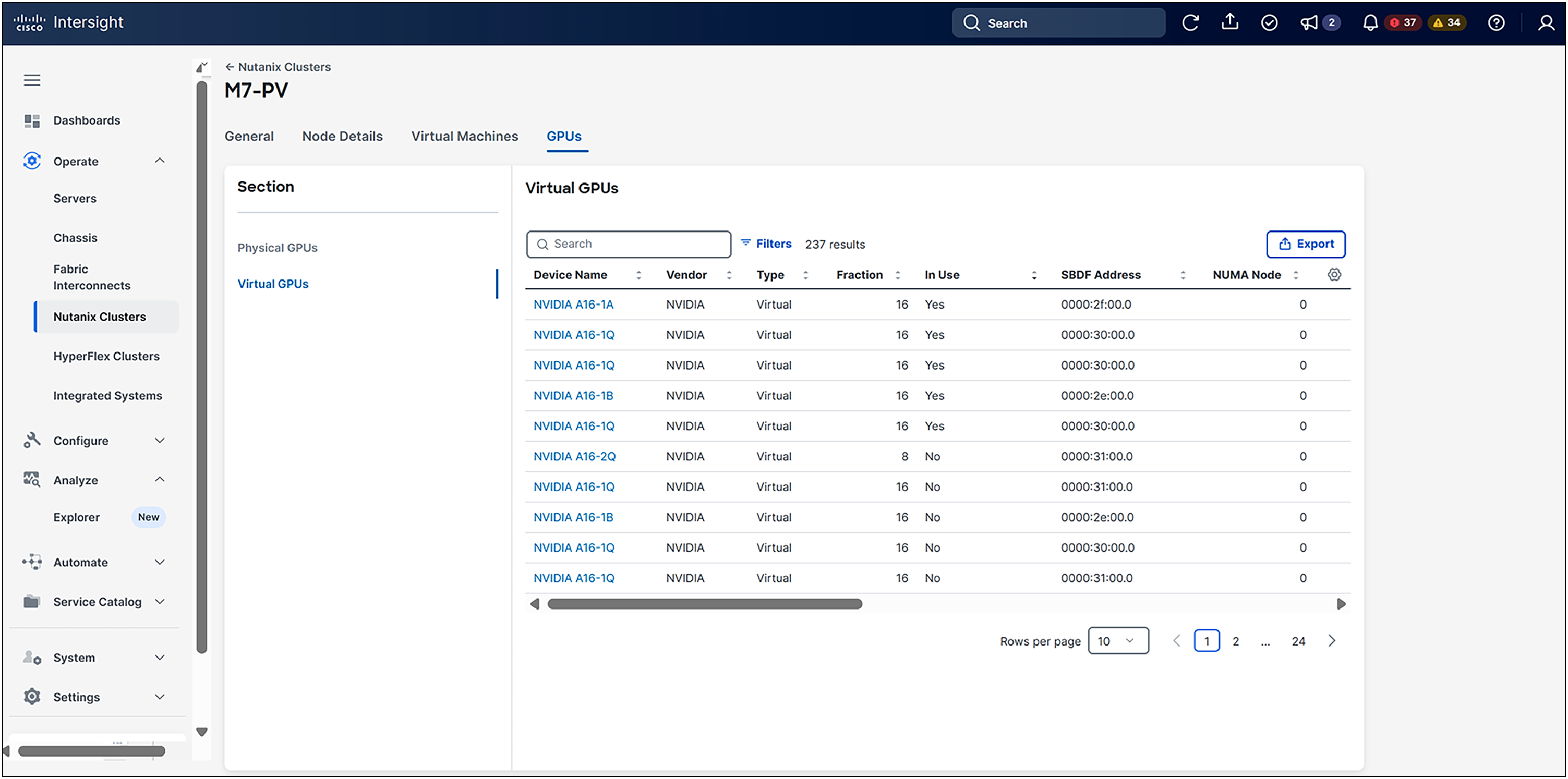Open Explorer in the sidebar
The height and width of the screenshot is (779, 1568).
(76, 517)
